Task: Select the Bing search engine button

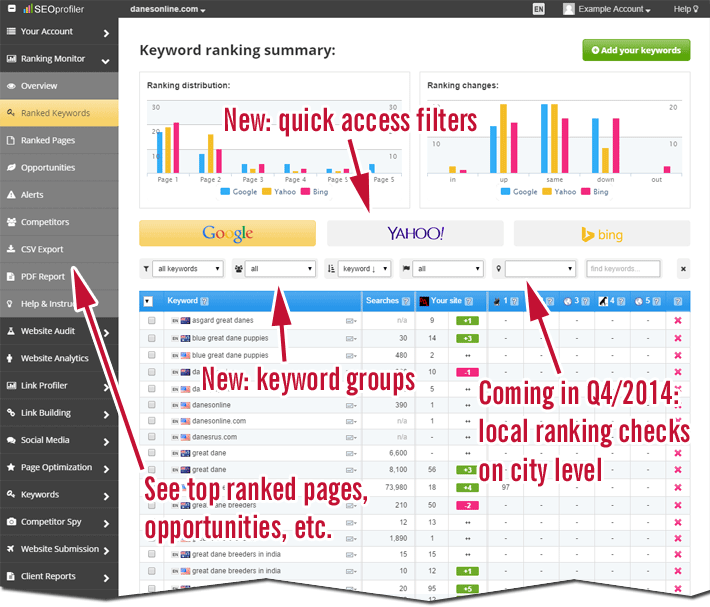Action: click(x=602, y=234)
